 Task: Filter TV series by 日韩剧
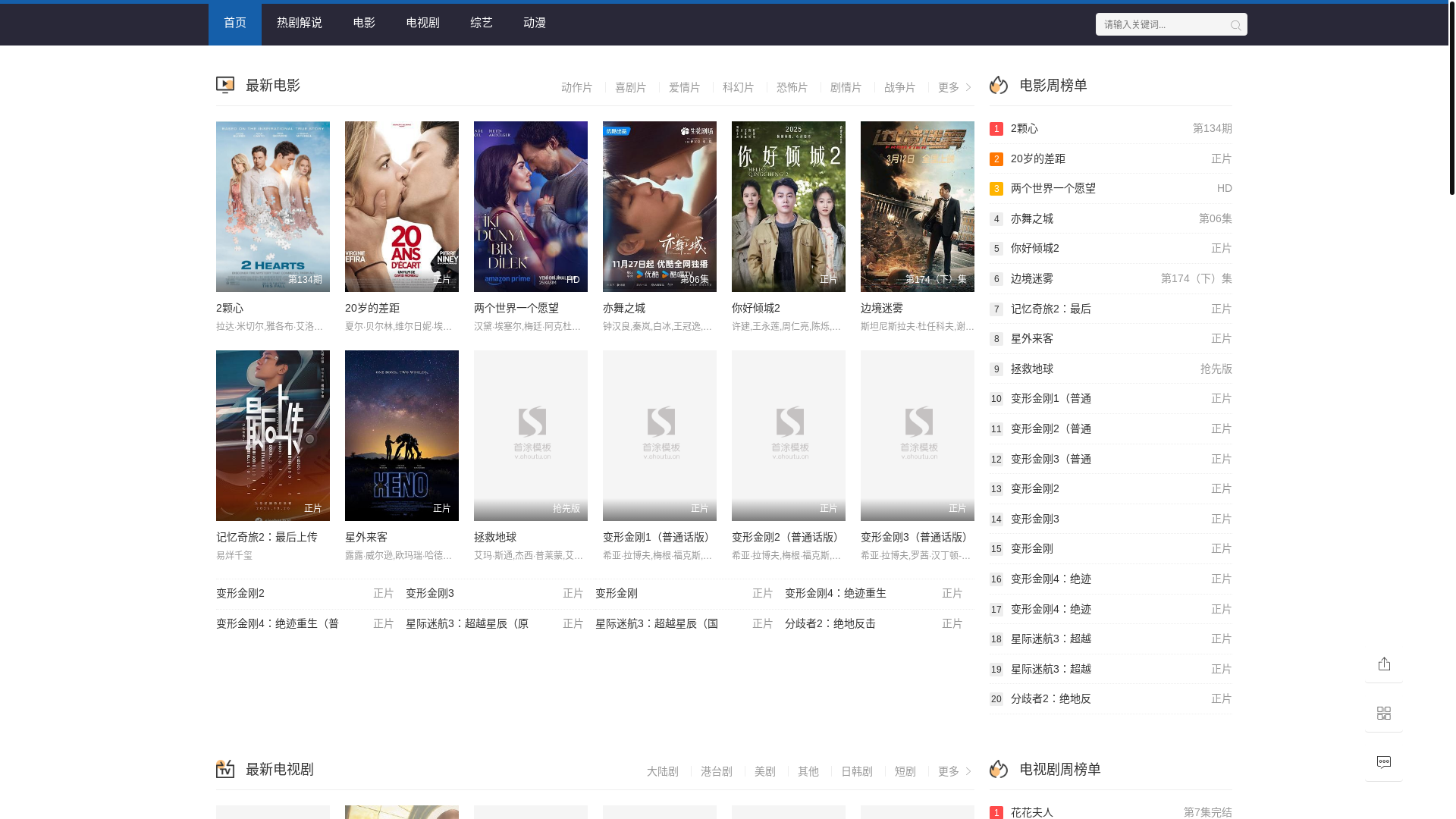(x=857, y=771)
